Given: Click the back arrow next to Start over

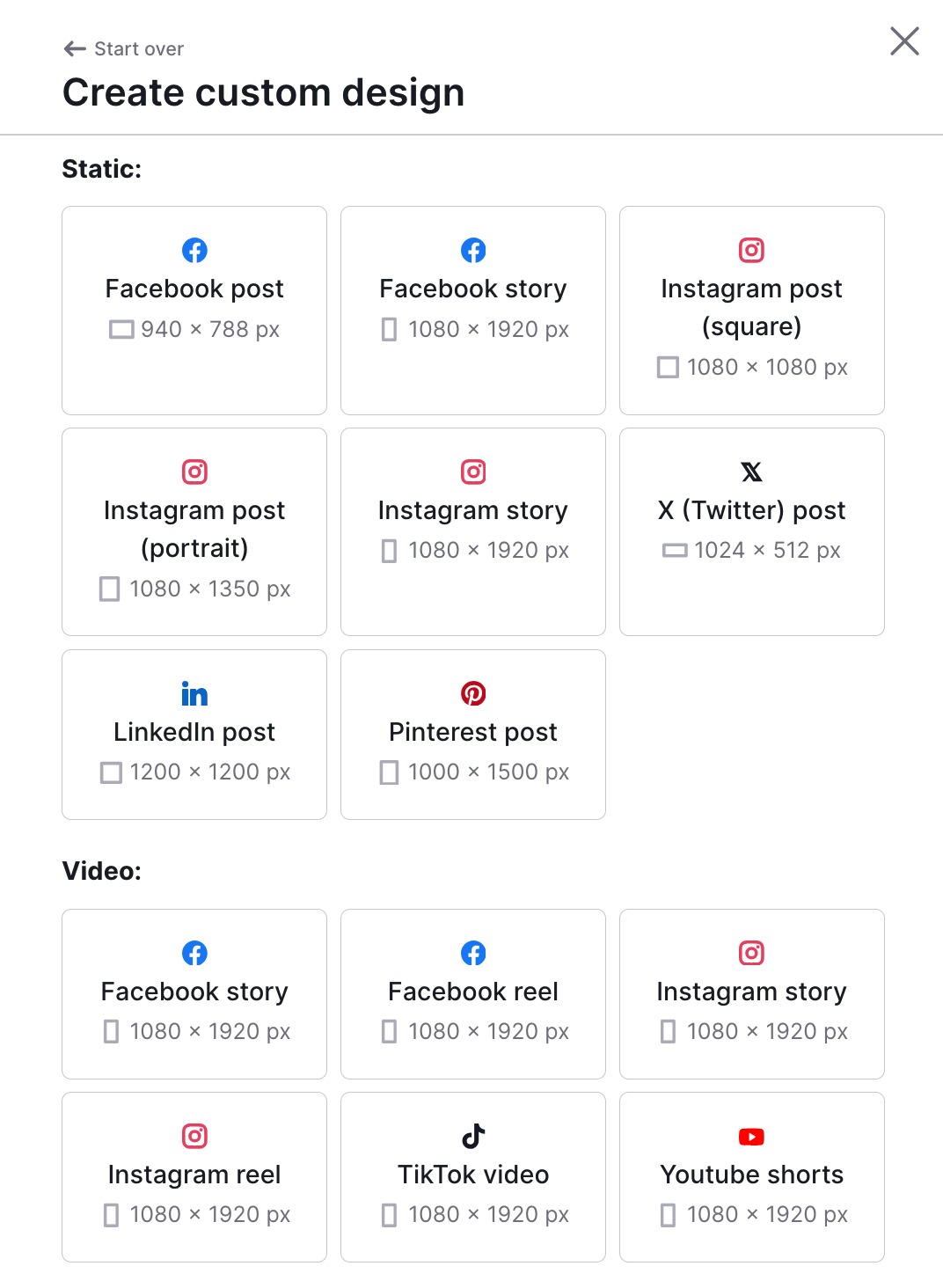Looking at the screenshot, I should 72,48.
